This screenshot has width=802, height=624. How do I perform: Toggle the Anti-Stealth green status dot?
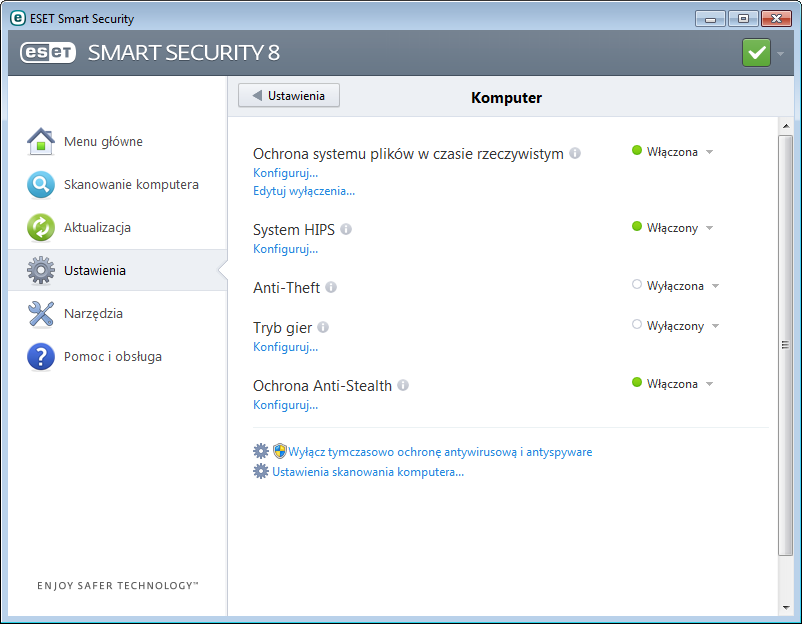click(x=637, y=382)
